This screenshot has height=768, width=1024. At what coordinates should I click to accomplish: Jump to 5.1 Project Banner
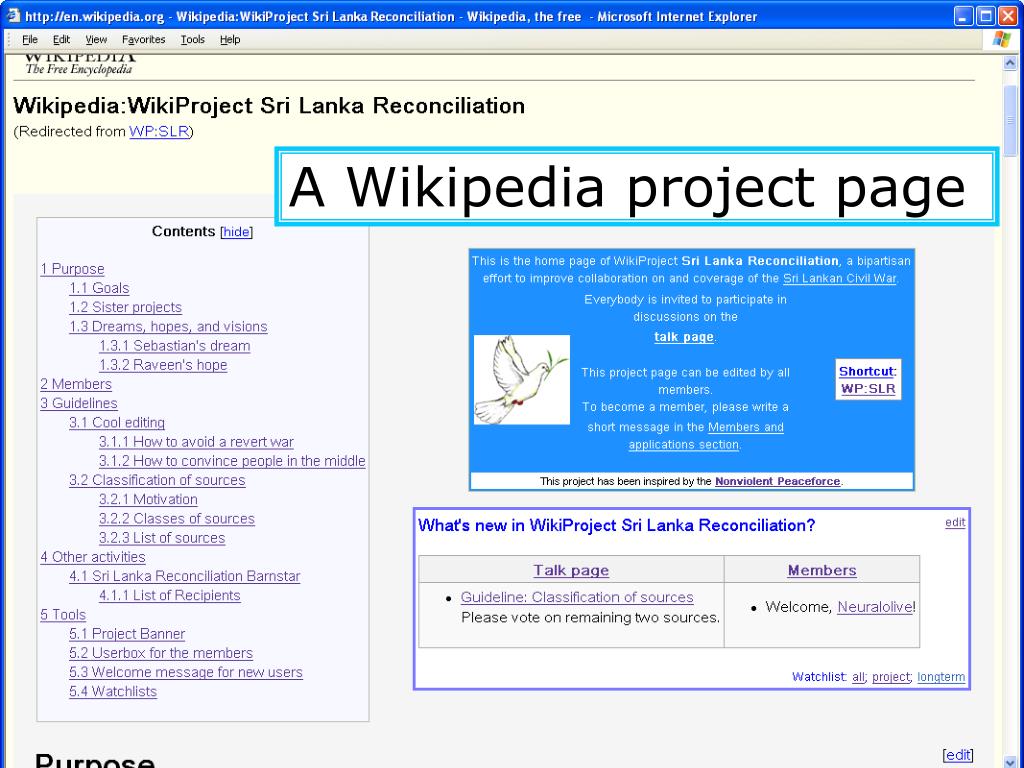127,633
